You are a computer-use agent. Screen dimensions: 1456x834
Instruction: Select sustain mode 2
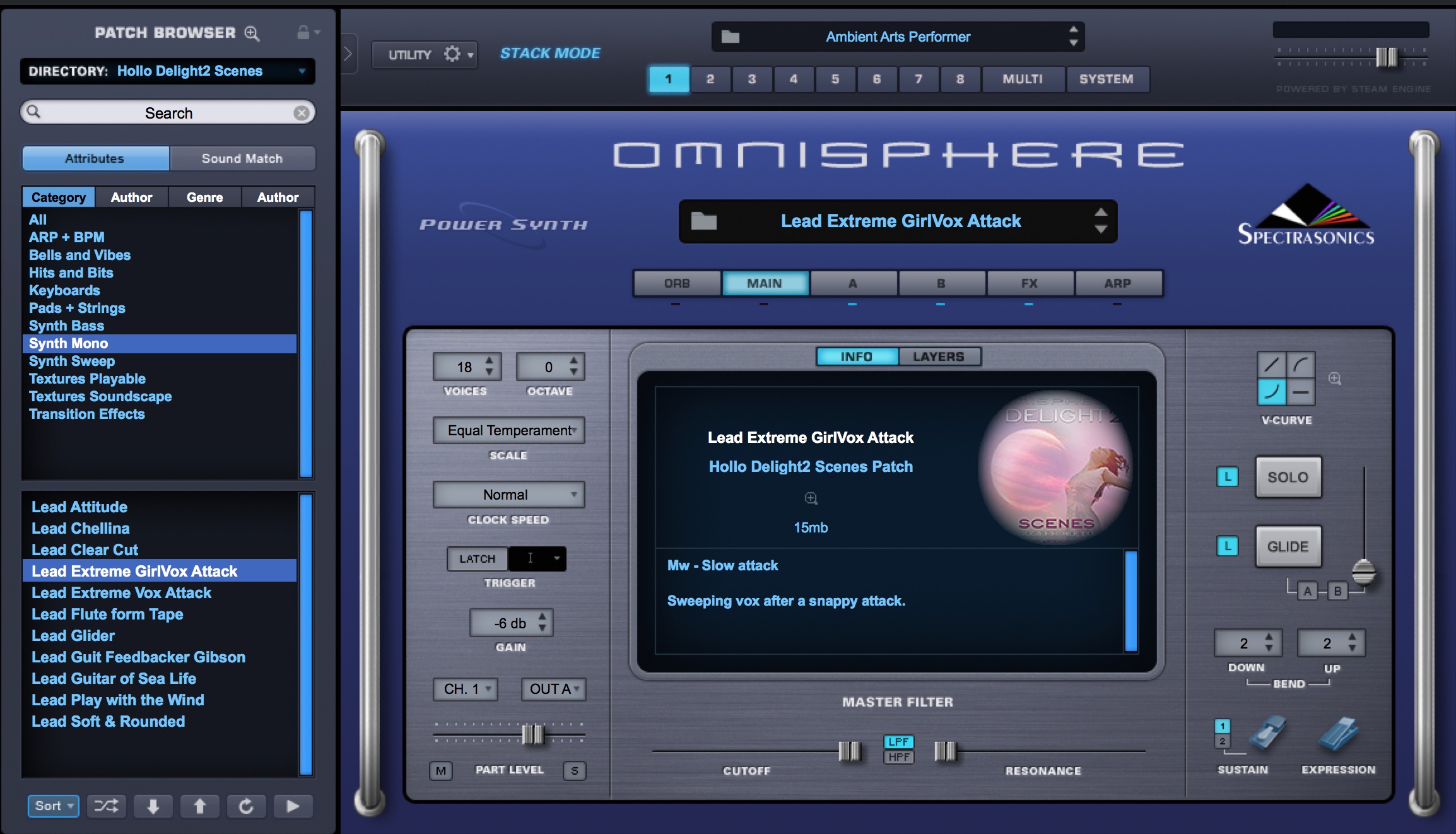(x=1222, y=741)
